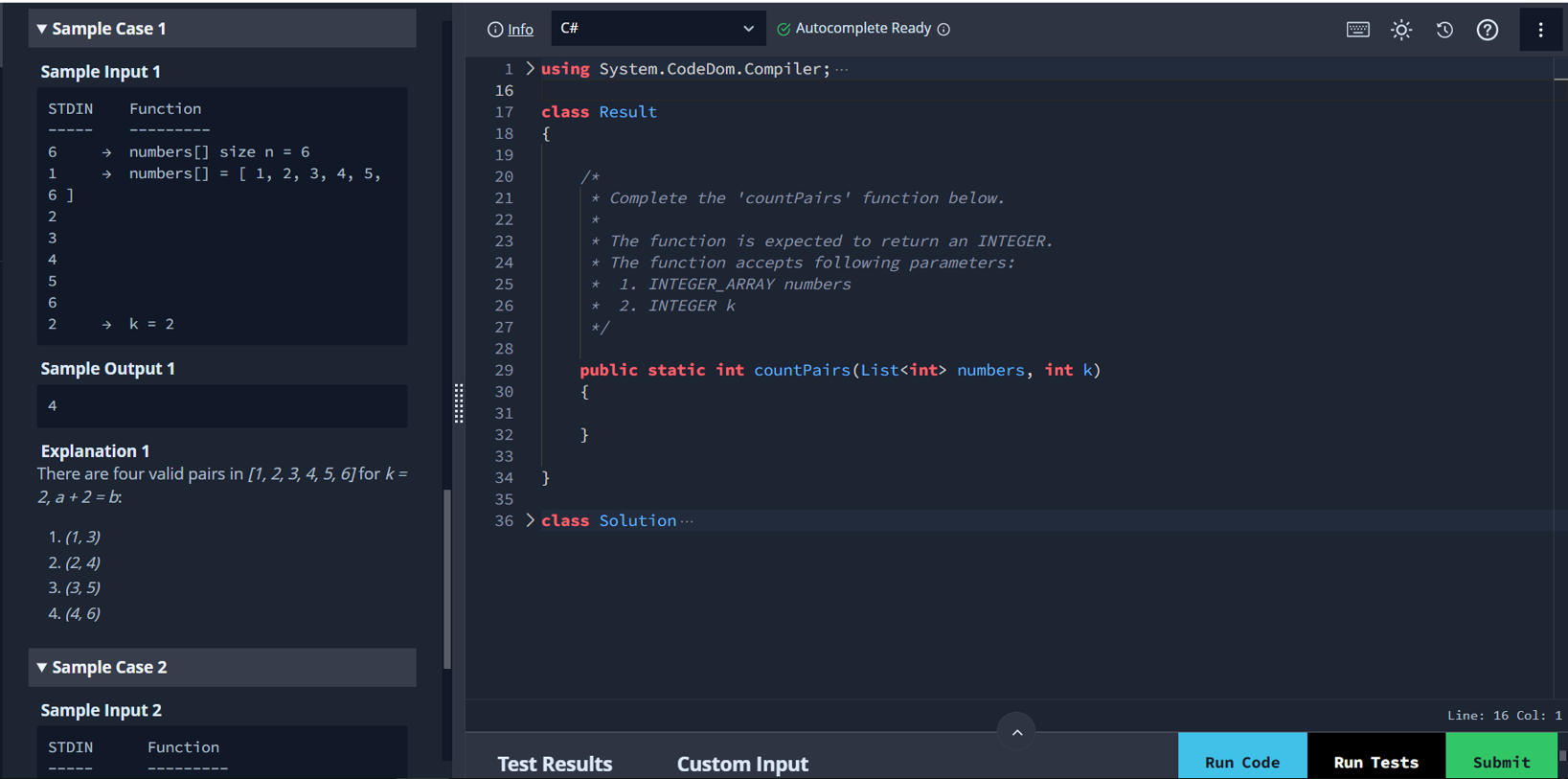Screen dimensions: 1568x779
Task: Click the Run Tests button
Action: pos(1376,757)
